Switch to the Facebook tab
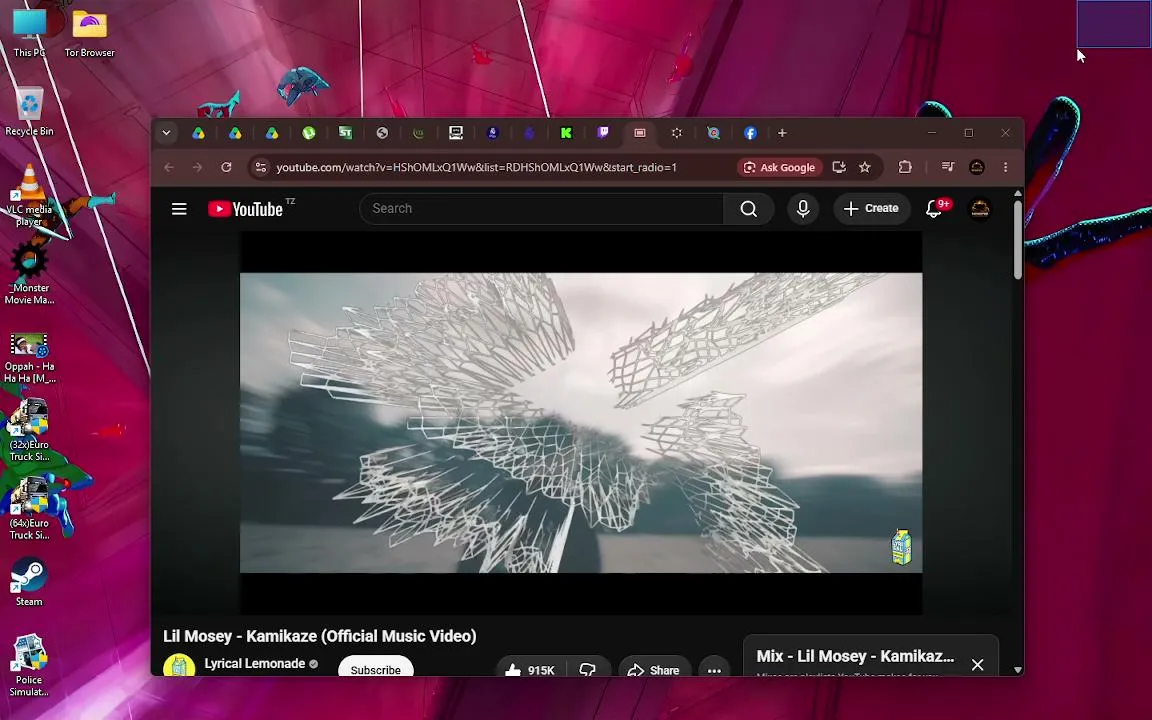 749,133
